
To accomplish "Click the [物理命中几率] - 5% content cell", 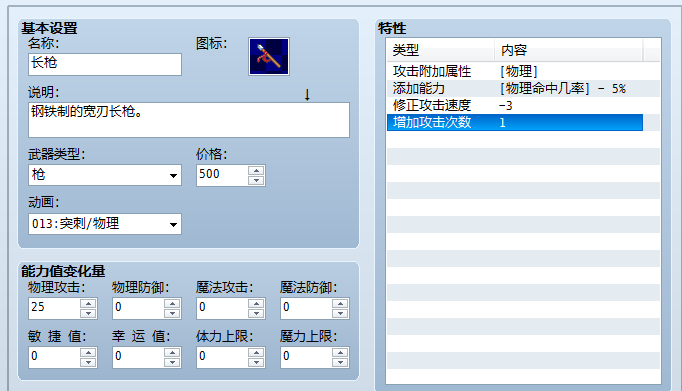I will [563, 88].
